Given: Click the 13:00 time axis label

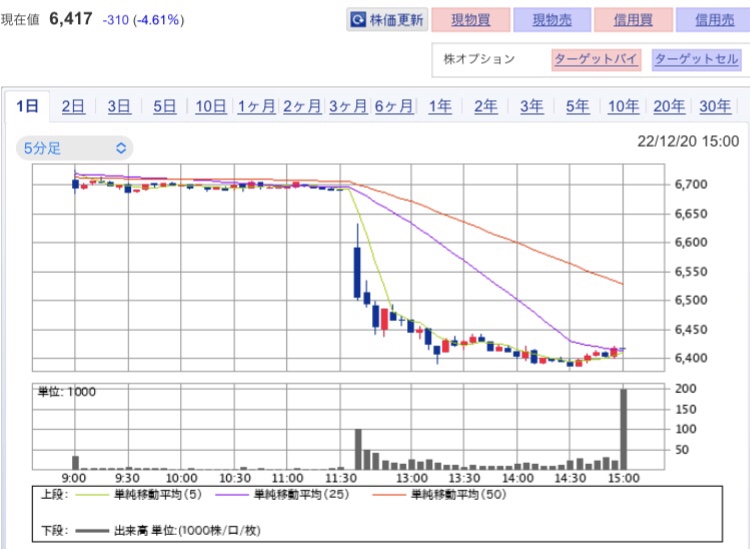Looking at the screenshot, I should point(412,478).
